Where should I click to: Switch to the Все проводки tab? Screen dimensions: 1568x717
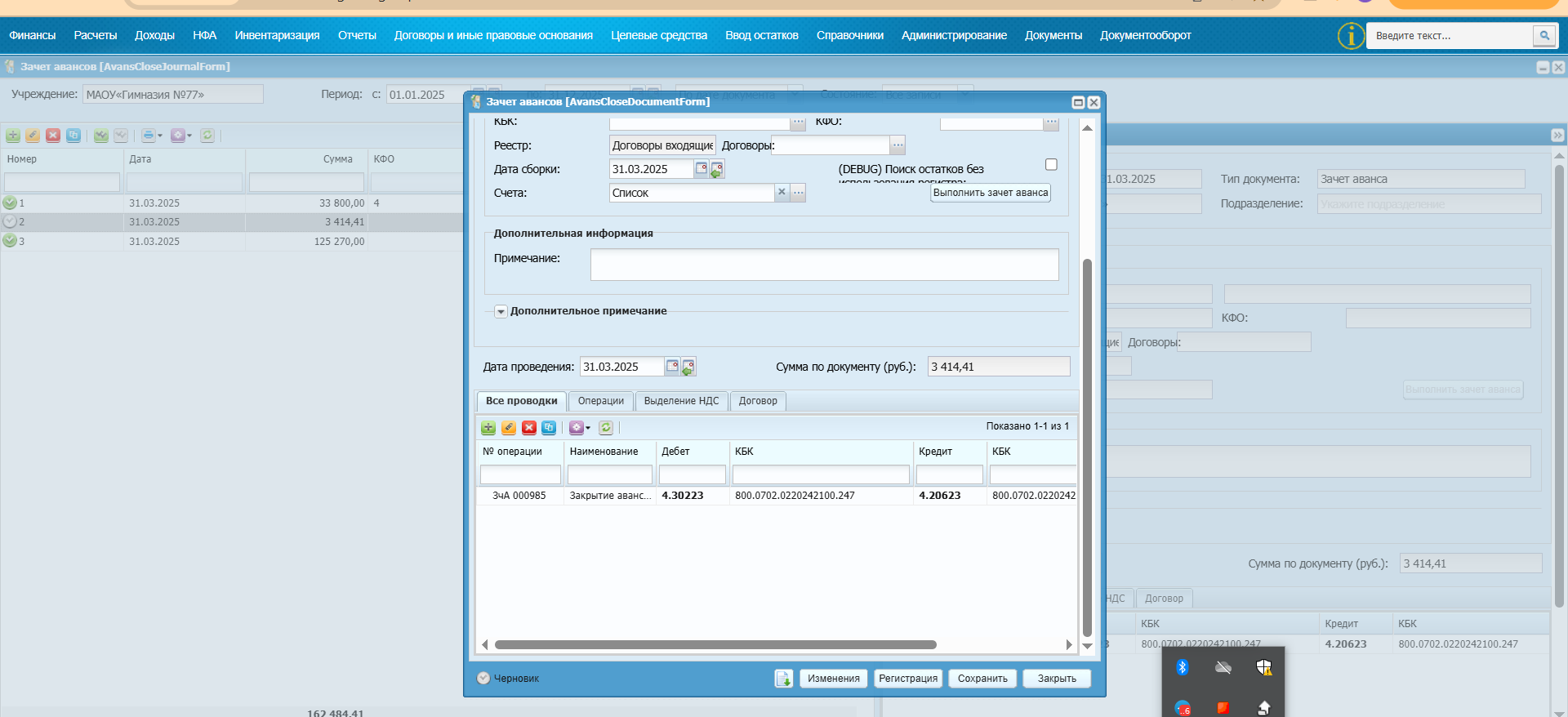[x=522, y=401]
